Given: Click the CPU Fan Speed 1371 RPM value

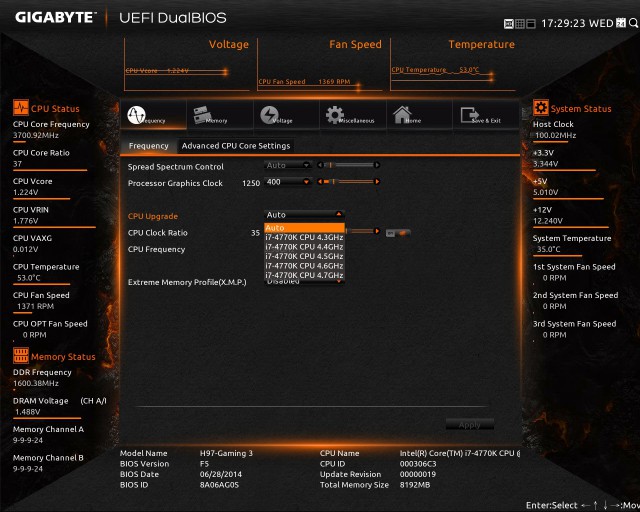Looking at the screenshot, I should pos(36,306).
